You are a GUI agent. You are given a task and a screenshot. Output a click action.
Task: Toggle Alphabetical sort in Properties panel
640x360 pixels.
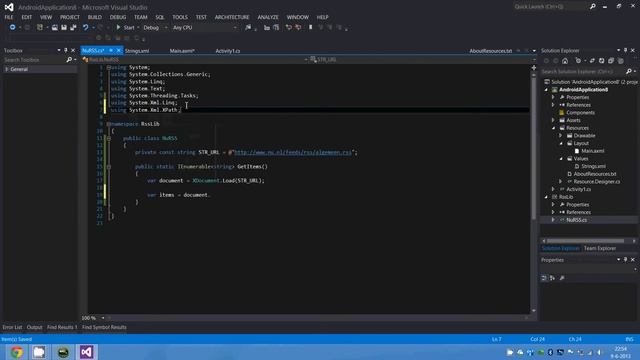click(x=552, y=278)
